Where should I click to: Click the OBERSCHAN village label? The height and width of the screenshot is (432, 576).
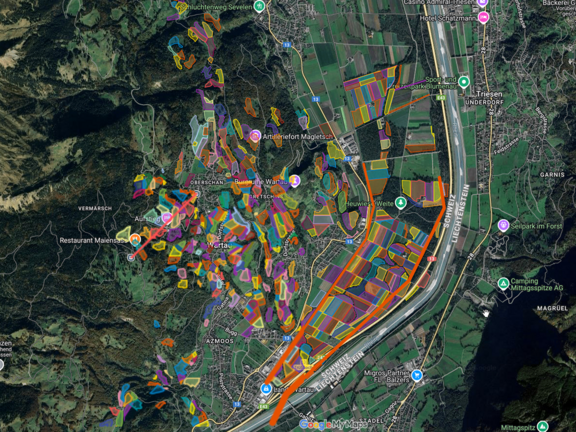click(x=209, y=182)
